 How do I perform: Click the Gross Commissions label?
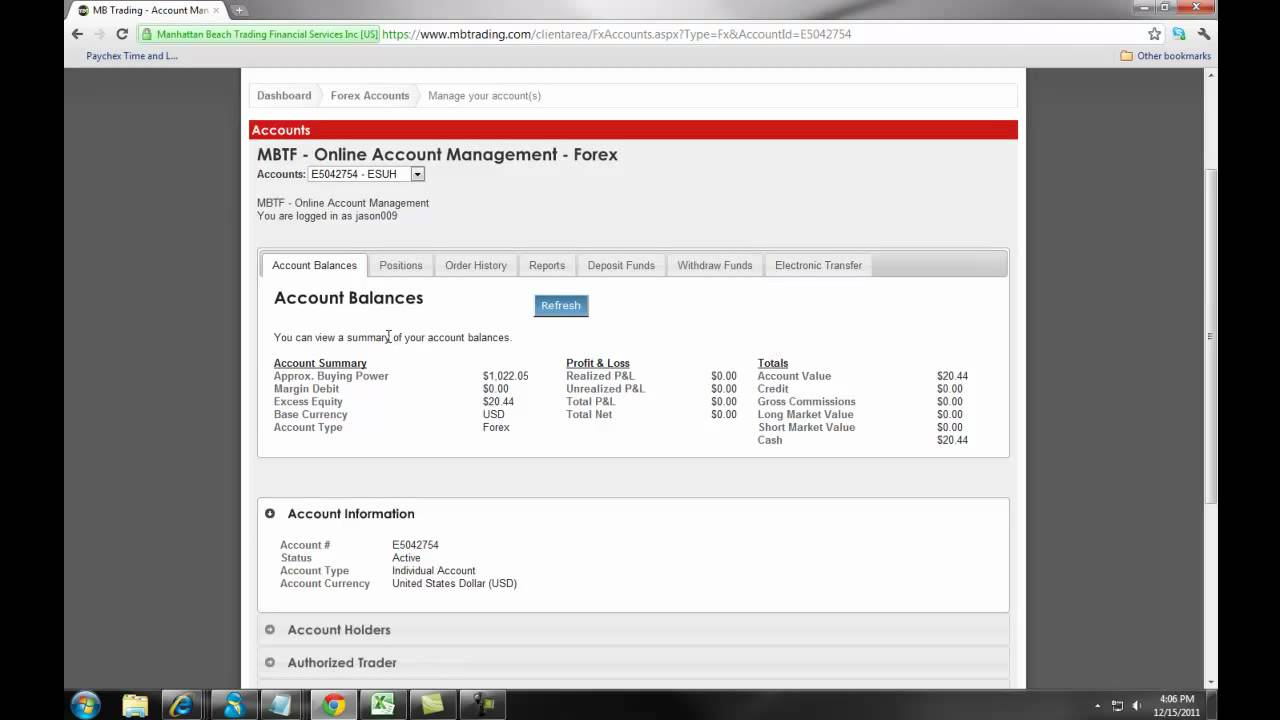point(807,402)
